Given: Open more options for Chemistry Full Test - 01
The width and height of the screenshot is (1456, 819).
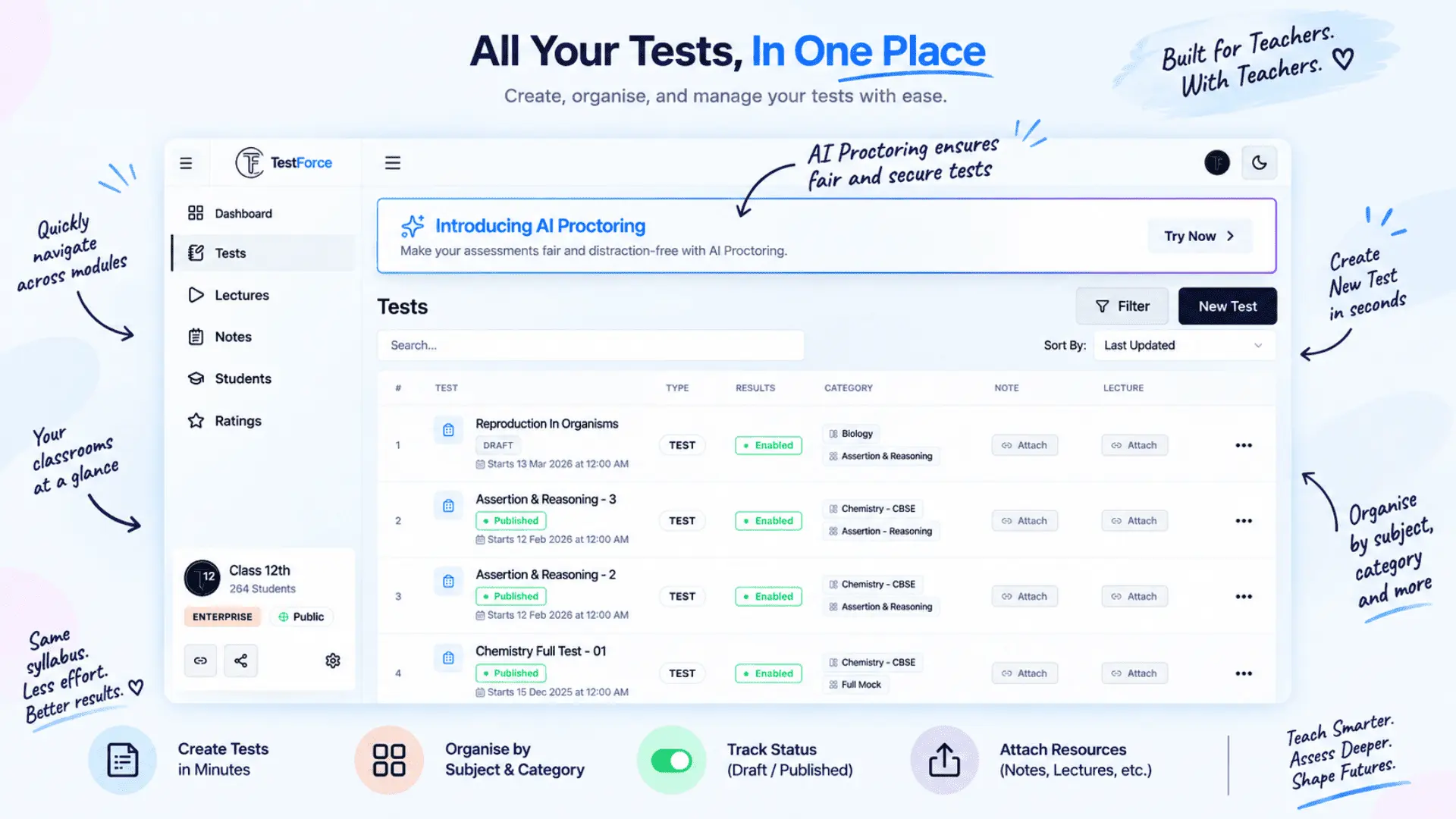Looking at the screenshot, I should 1244,673.
